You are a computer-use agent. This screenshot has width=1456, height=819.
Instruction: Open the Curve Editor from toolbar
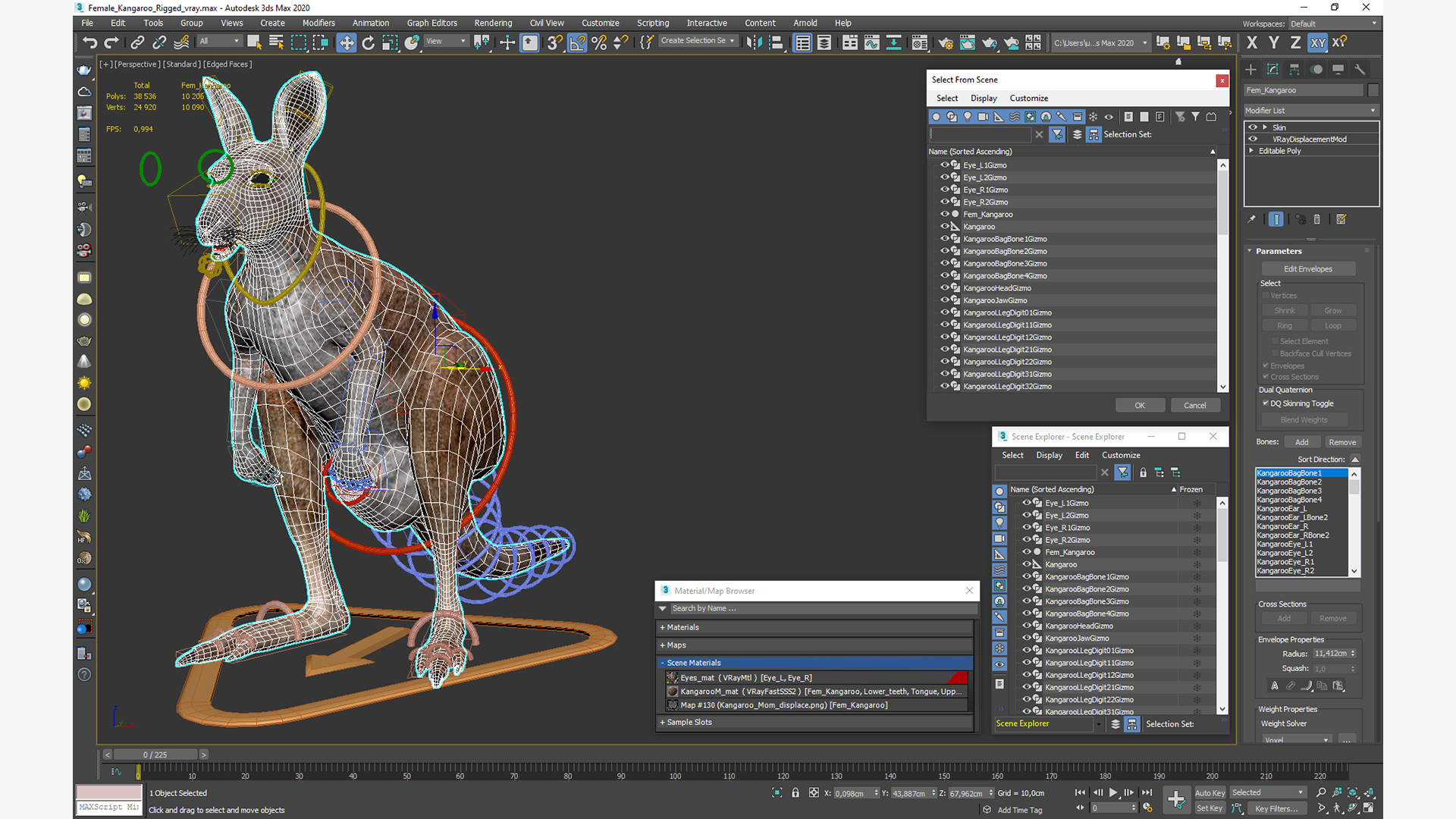point(872,42)
